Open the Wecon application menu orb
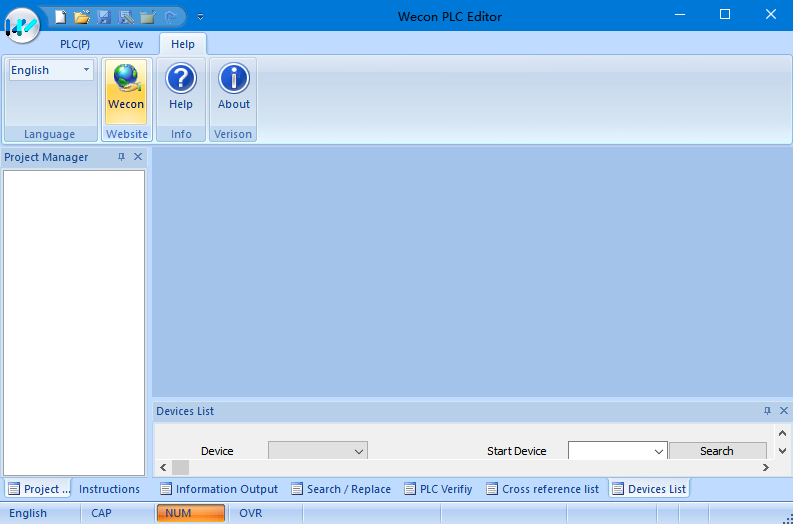This screenshot has height=524, width=793. 22,25
